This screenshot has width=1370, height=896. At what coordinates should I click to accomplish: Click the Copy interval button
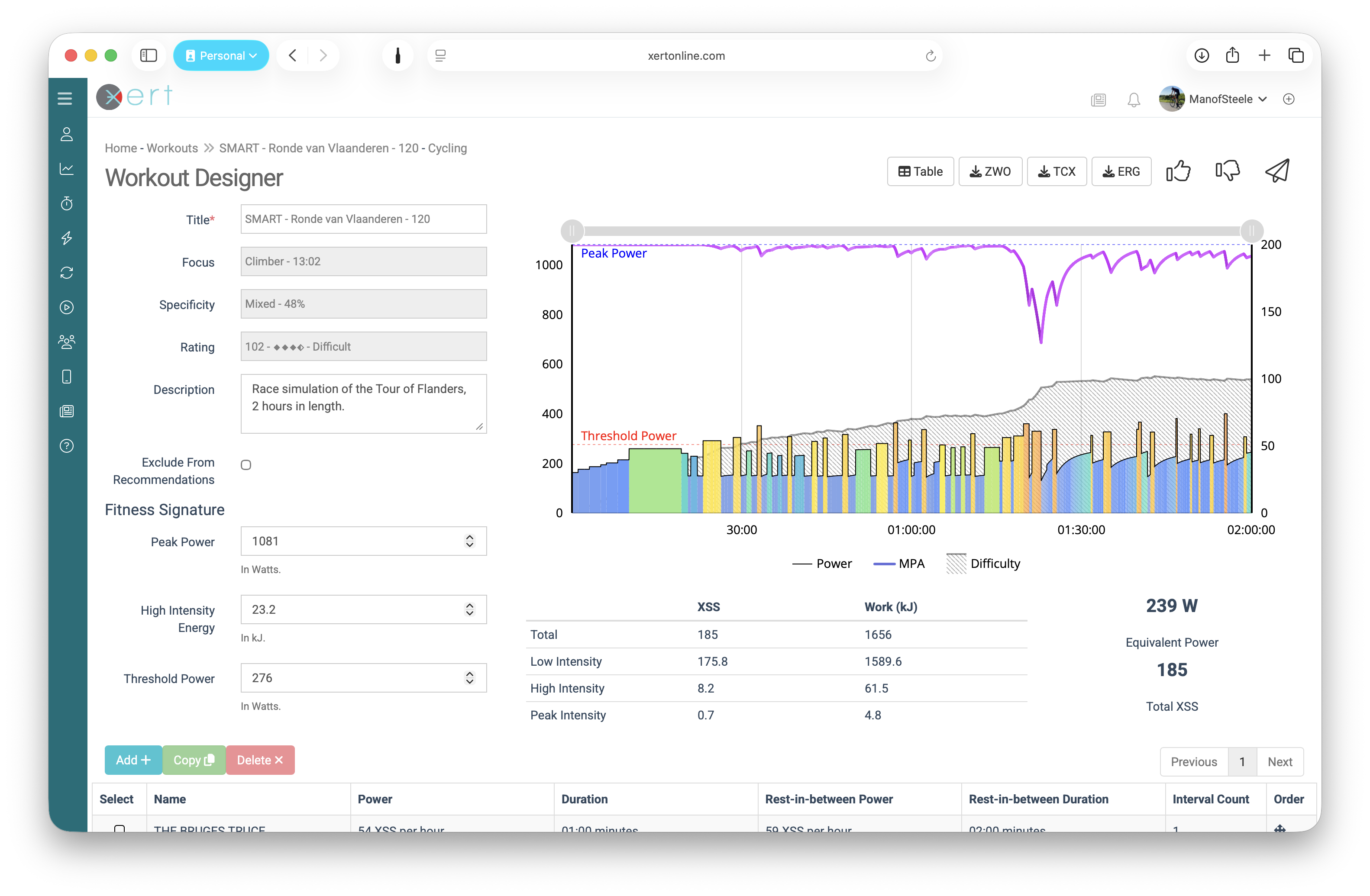pos(194,760)
